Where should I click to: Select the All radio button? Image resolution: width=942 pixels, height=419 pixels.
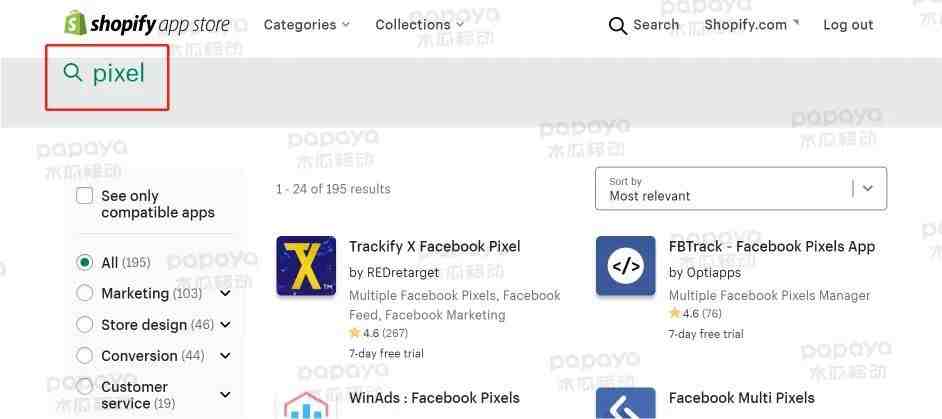[x=85, y=262]
